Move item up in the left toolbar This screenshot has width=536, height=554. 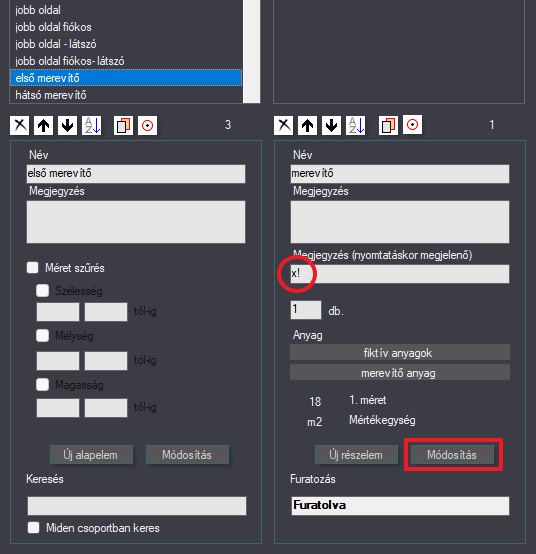point(43,125)
